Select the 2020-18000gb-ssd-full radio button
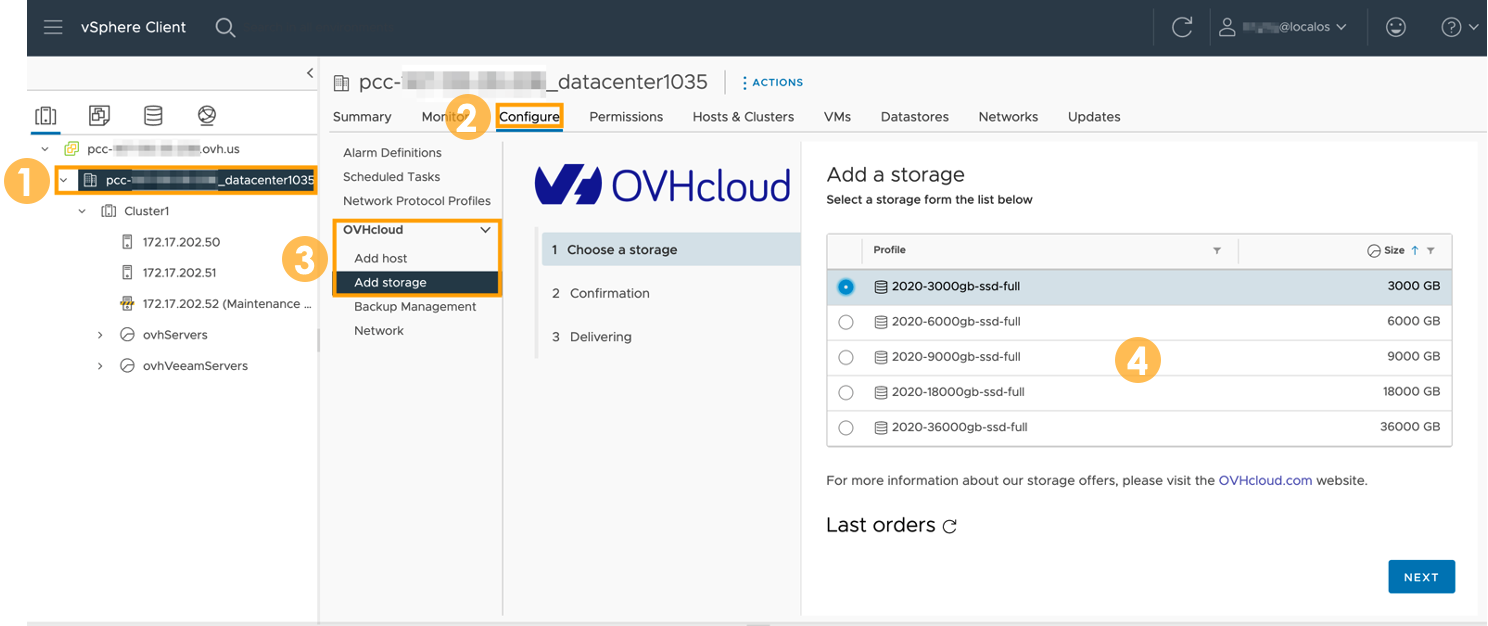Image resolution: width=1488 pixels, height=626 pixels. tap(846, 392)
